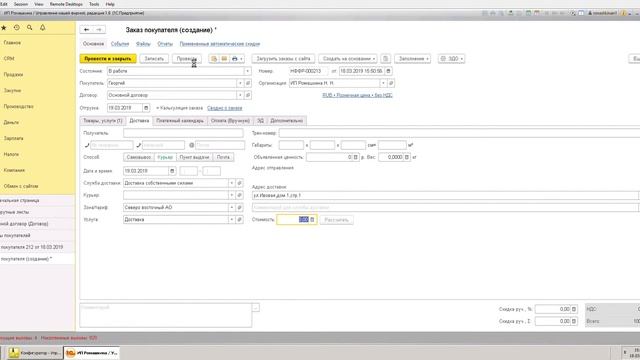Switch to Платежный календарь tab
The height and width of the screenshot is (360, 640).
click(180, 121)
